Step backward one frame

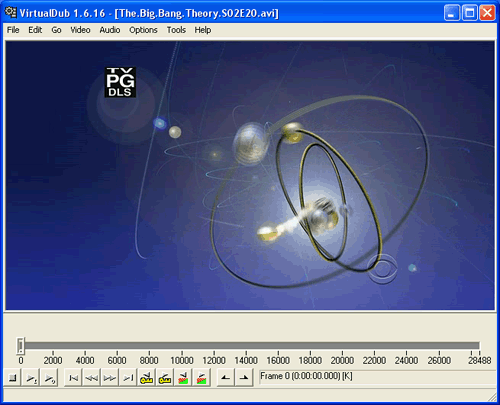pos(92,378)
